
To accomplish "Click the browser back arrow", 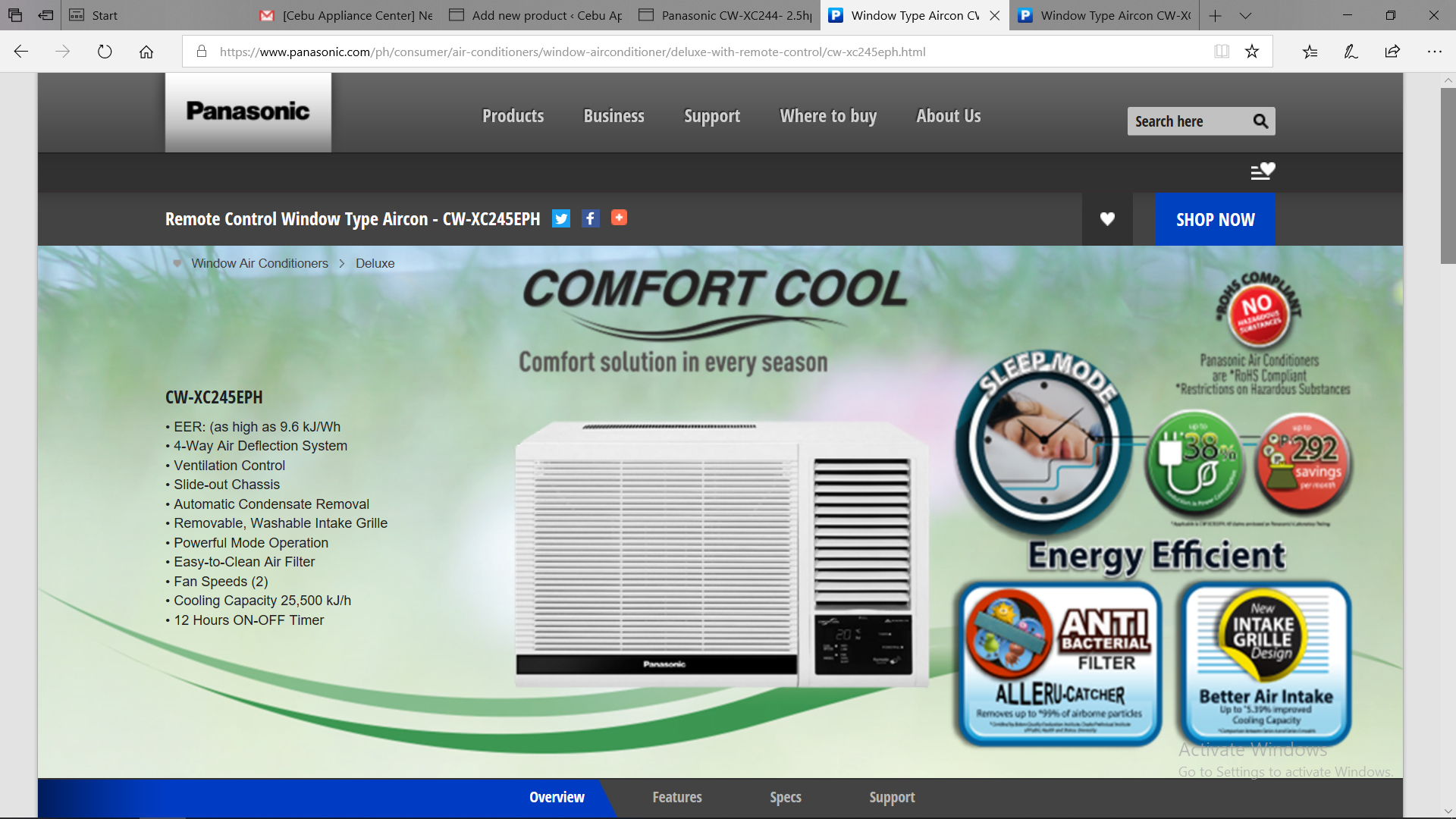I will [20, 52].
